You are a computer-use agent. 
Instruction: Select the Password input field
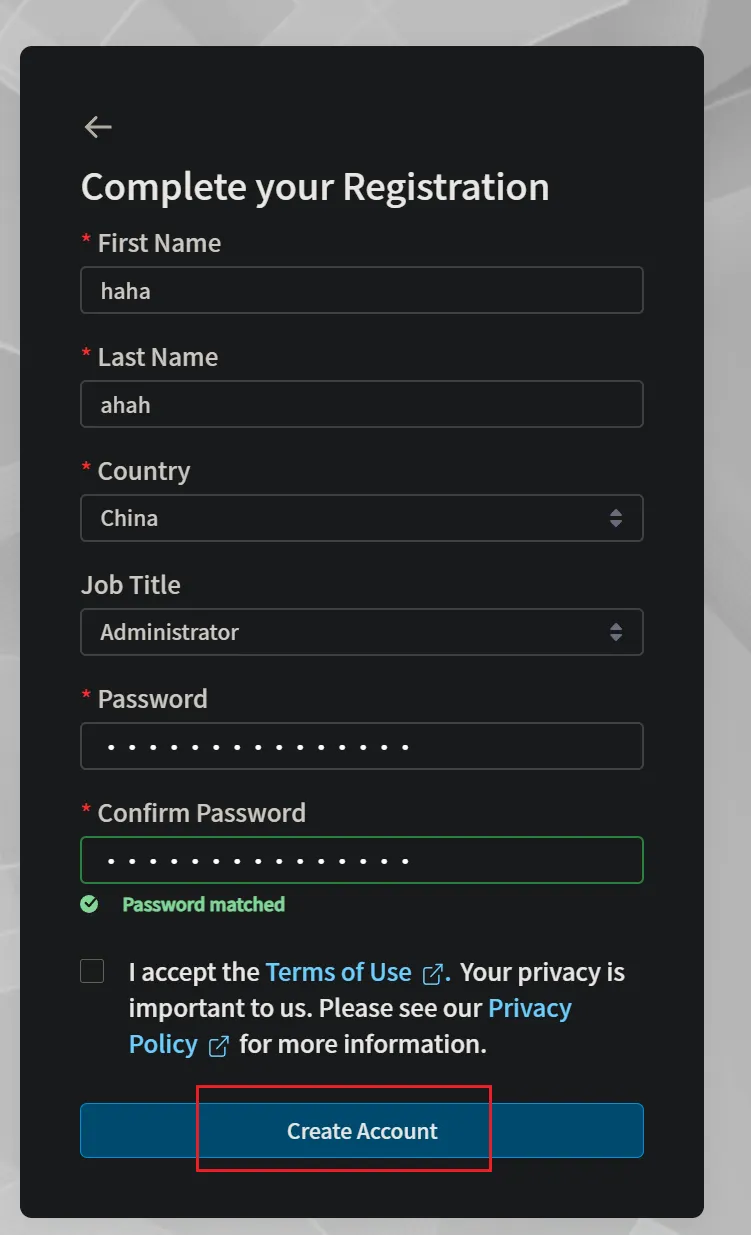point(360,746)
